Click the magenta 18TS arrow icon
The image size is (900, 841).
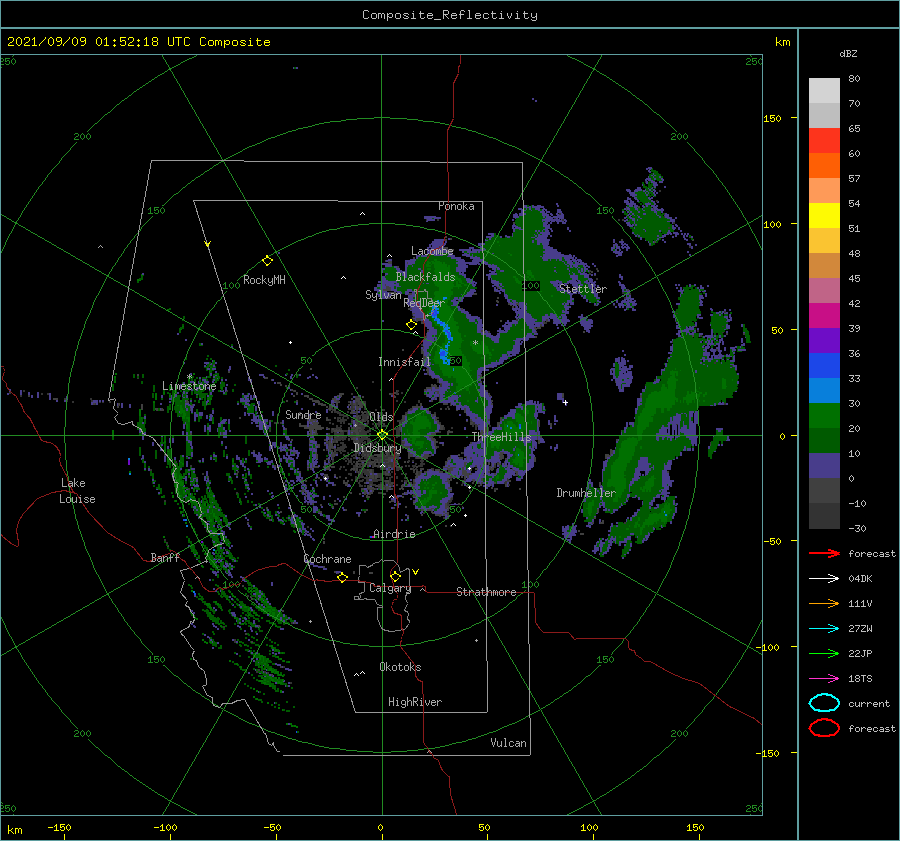pyautogui.click(x=824, y=679)
